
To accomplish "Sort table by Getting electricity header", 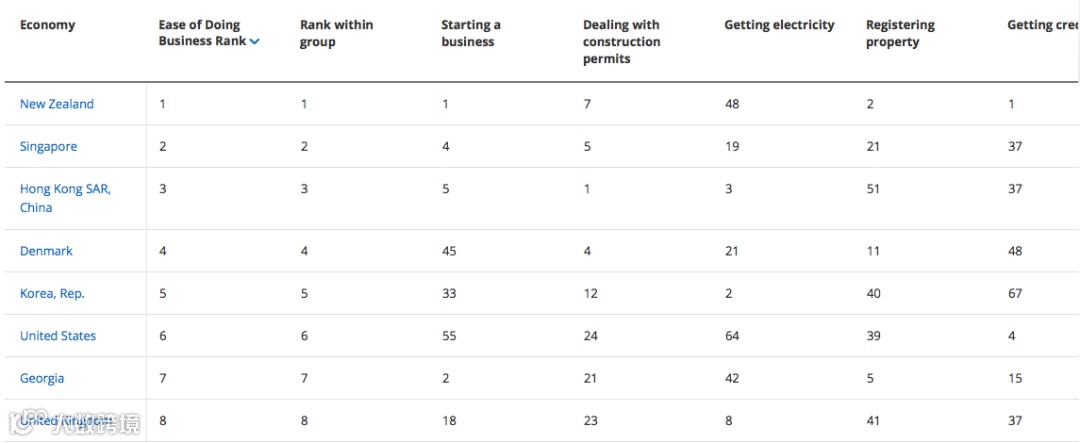I will [779, 25].
